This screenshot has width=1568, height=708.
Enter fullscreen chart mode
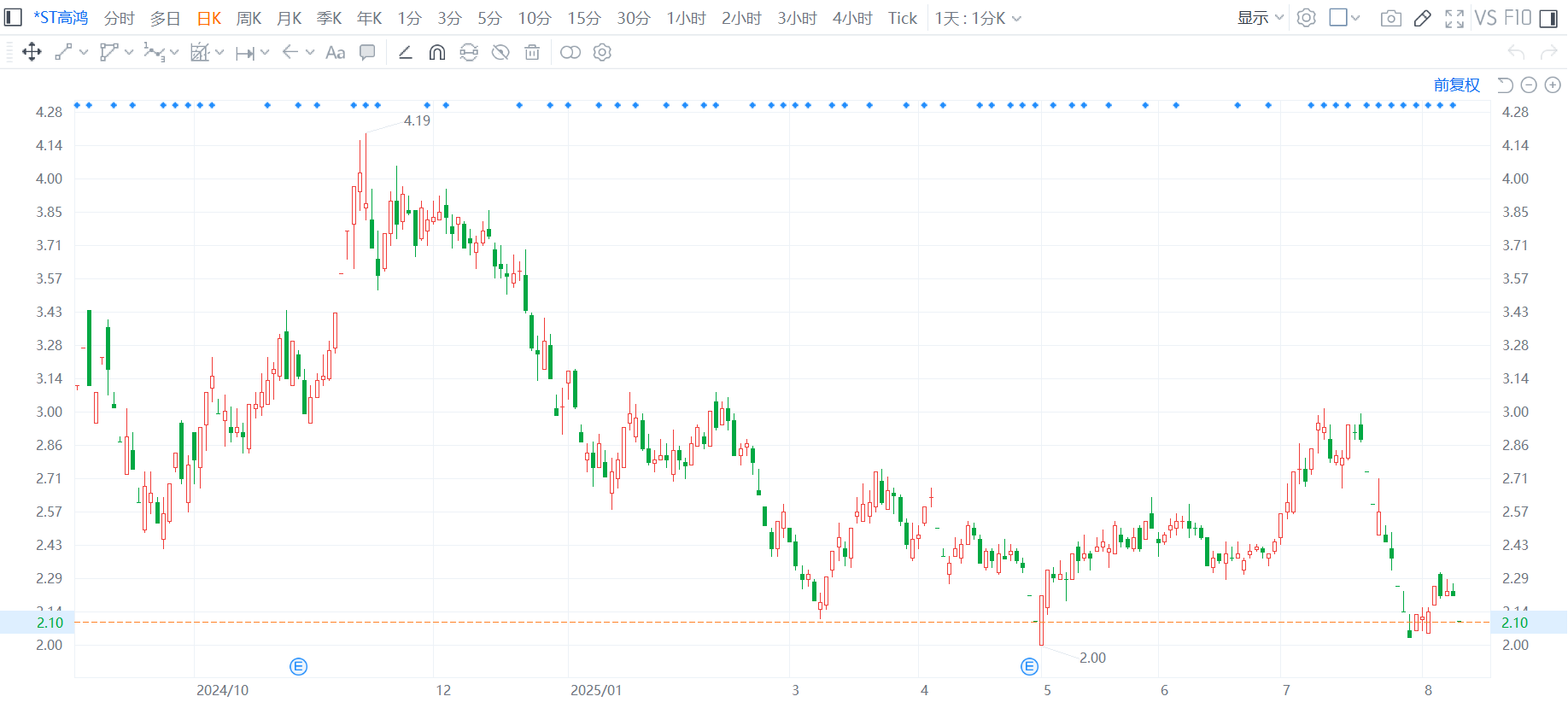1454,18
